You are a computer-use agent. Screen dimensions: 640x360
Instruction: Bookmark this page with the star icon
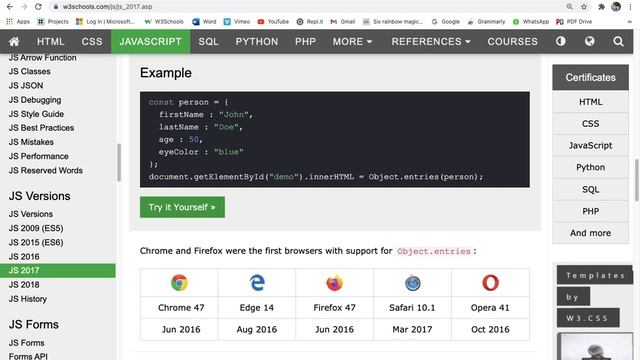click(584, 7)
